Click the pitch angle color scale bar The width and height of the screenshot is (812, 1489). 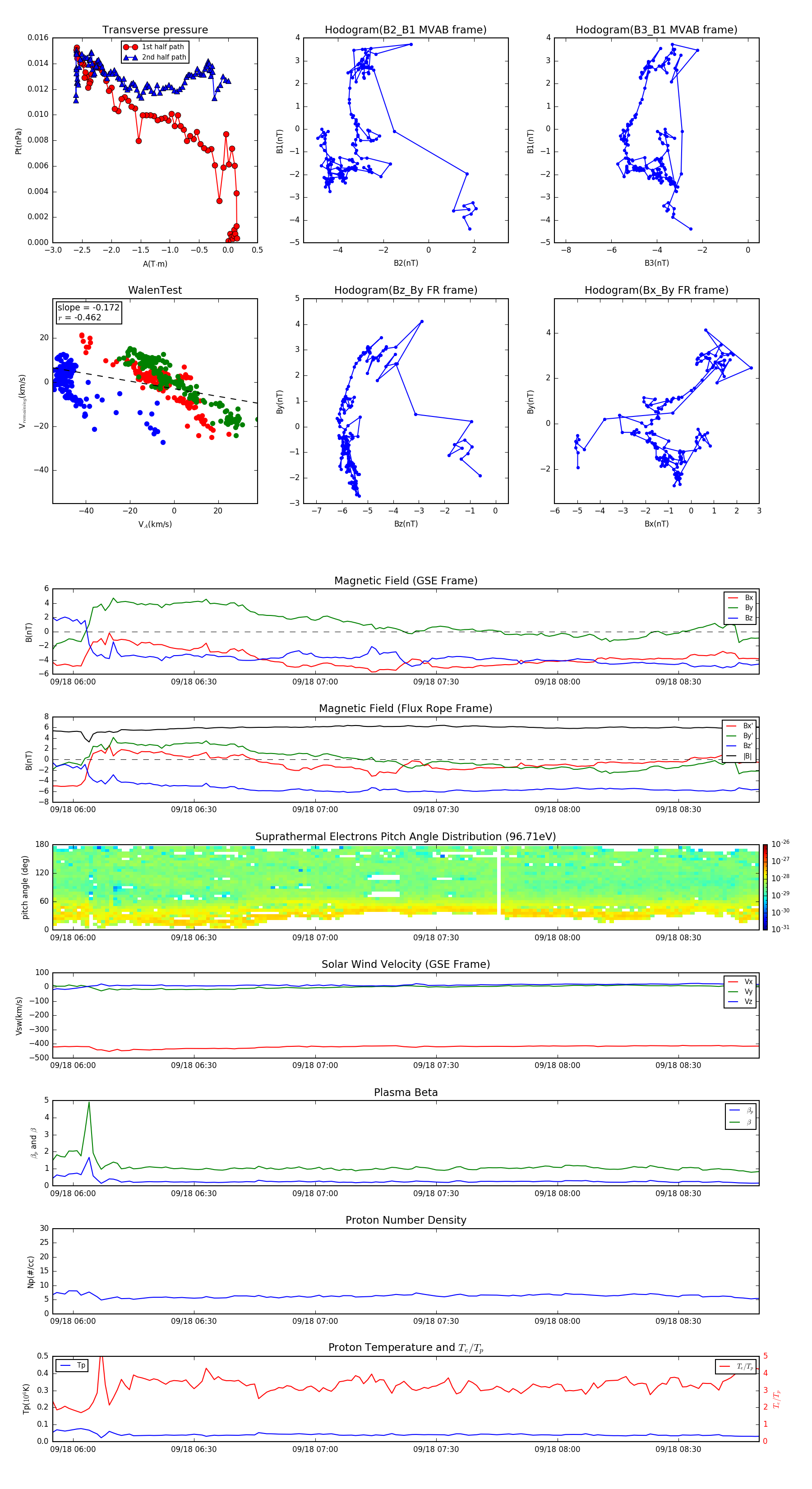765,887
